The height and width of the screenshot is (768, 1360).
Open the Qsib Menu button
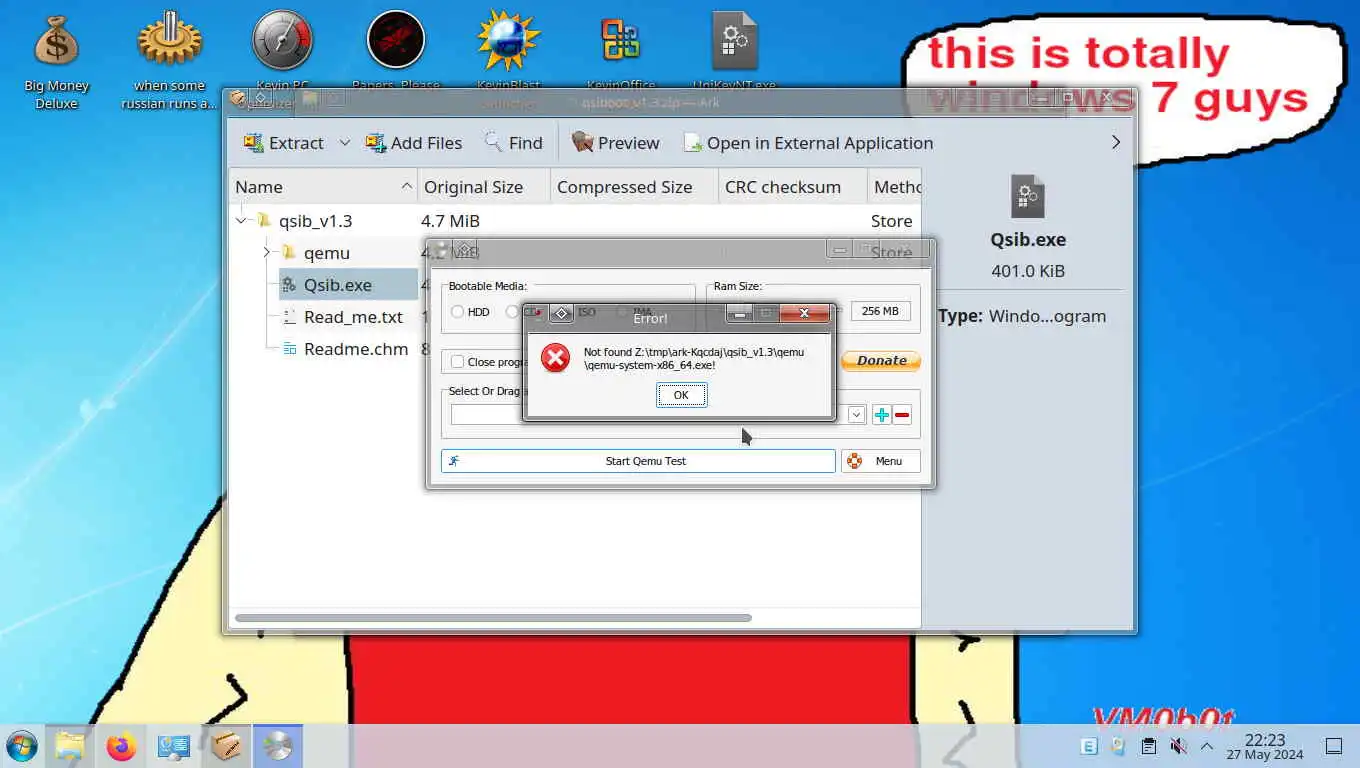(881, 461)
